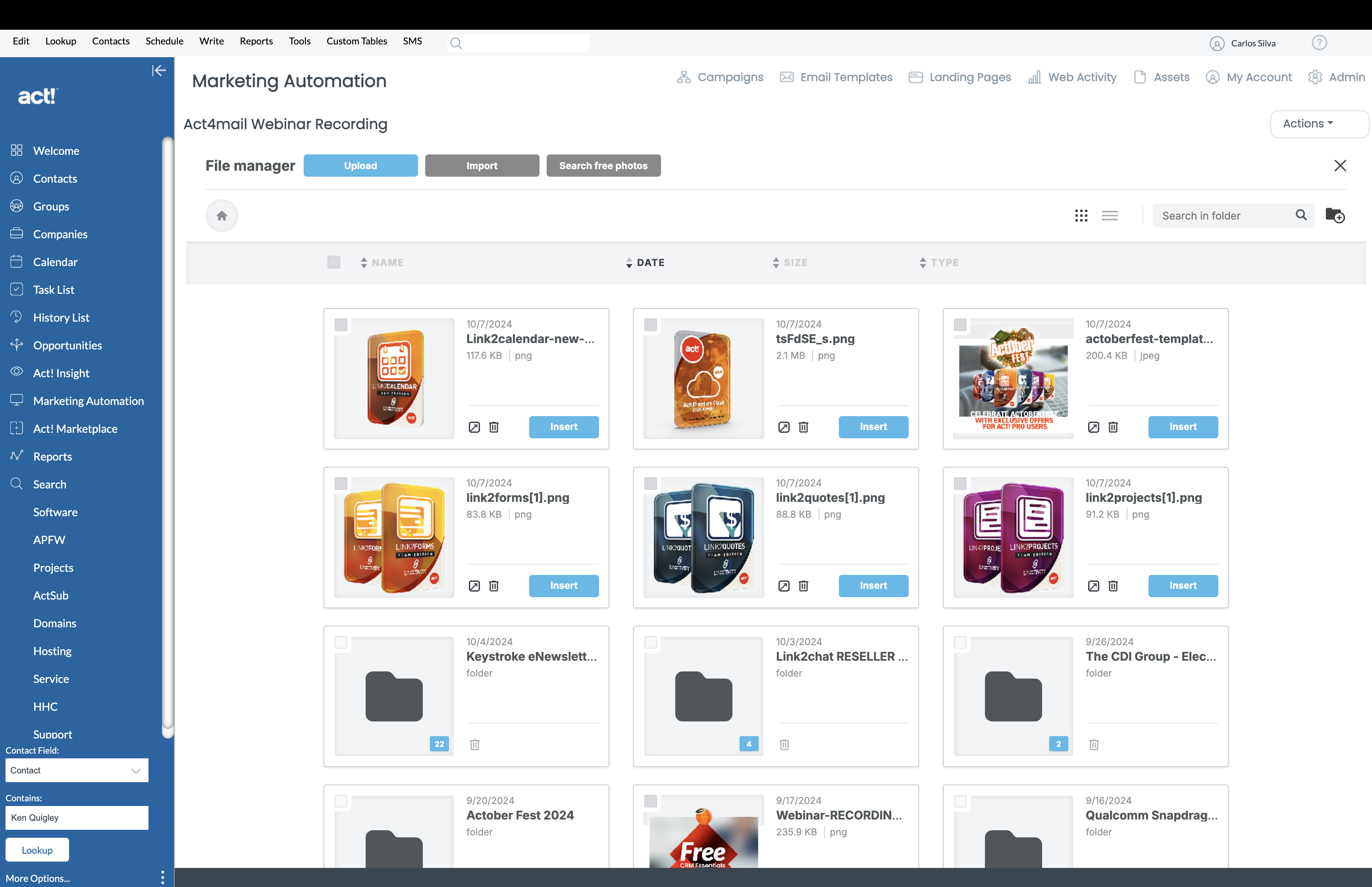Click the Import button
1372x887 pixels.
point(482,166)
